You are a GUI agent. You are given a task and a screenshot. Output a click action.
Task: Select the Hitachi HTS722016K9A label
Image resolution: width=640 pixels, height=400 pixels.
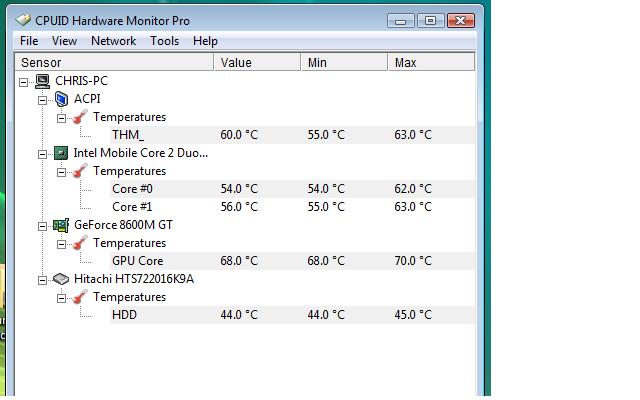134,279
